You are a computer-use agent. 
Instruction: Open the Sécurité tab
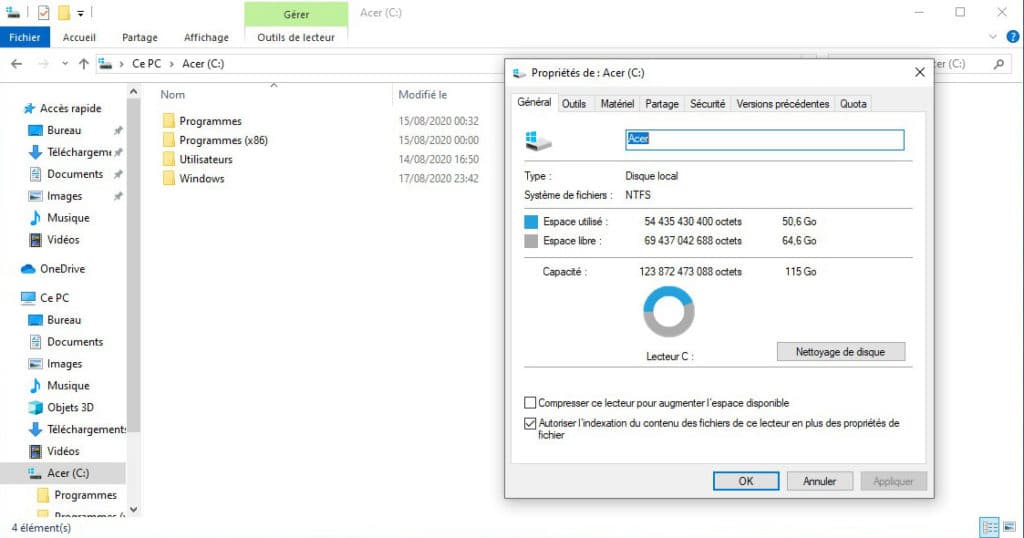tap(707, 104)
